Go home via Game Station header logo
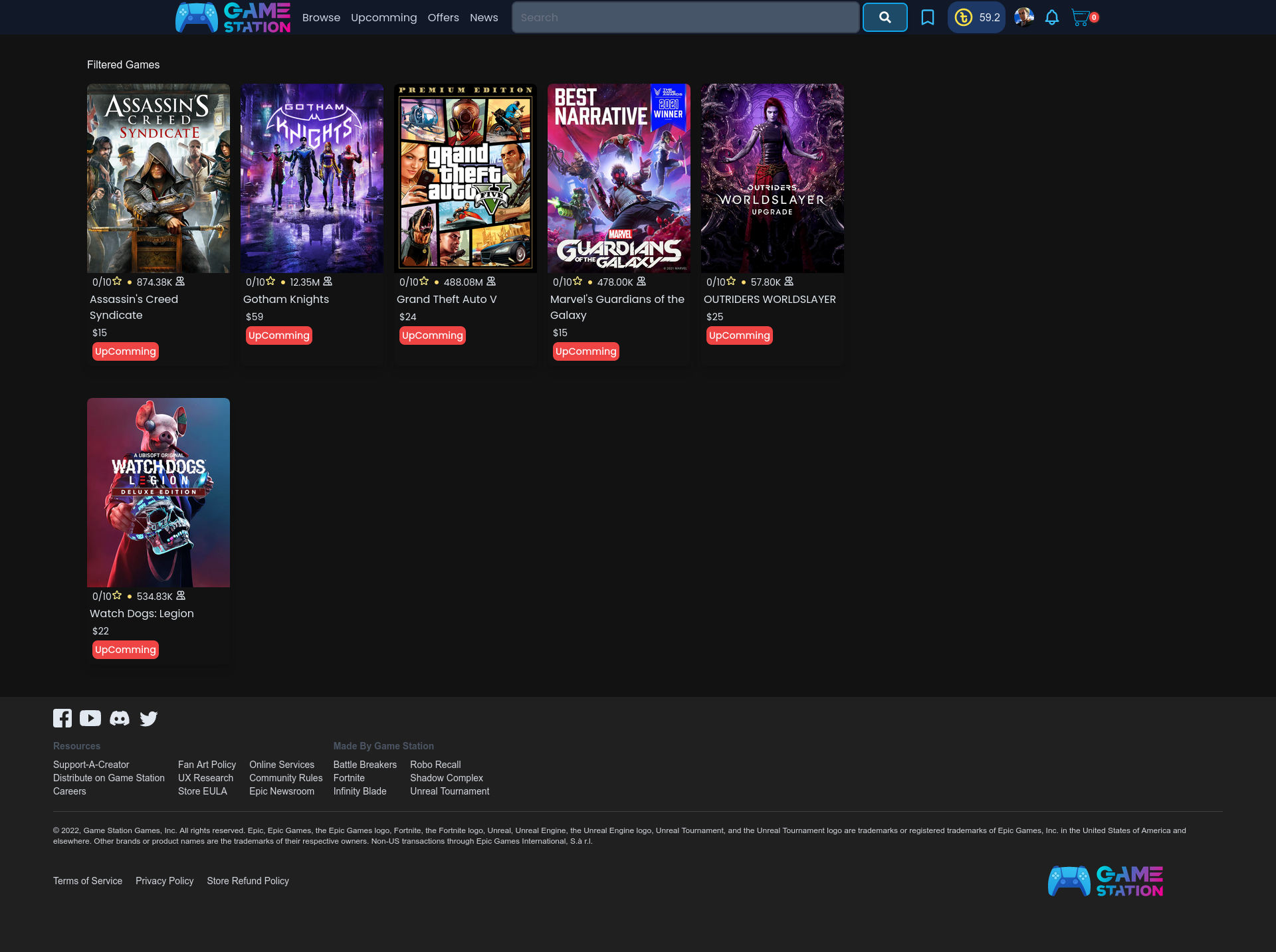The height and width of the screenshot is (952, 1276). coord(233,17)
